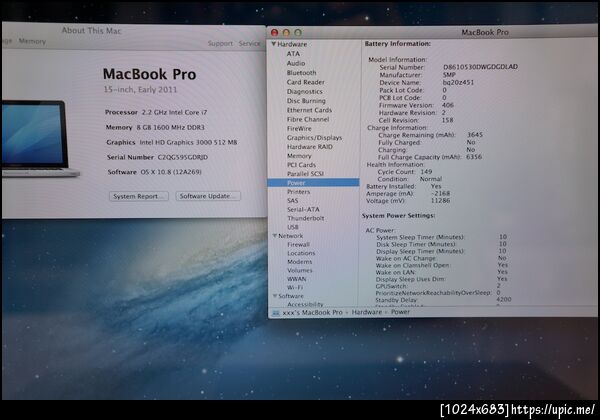Click the Full Charge Capacity value 6356
This screenshot has height=420, width=600.
[474, 157]
